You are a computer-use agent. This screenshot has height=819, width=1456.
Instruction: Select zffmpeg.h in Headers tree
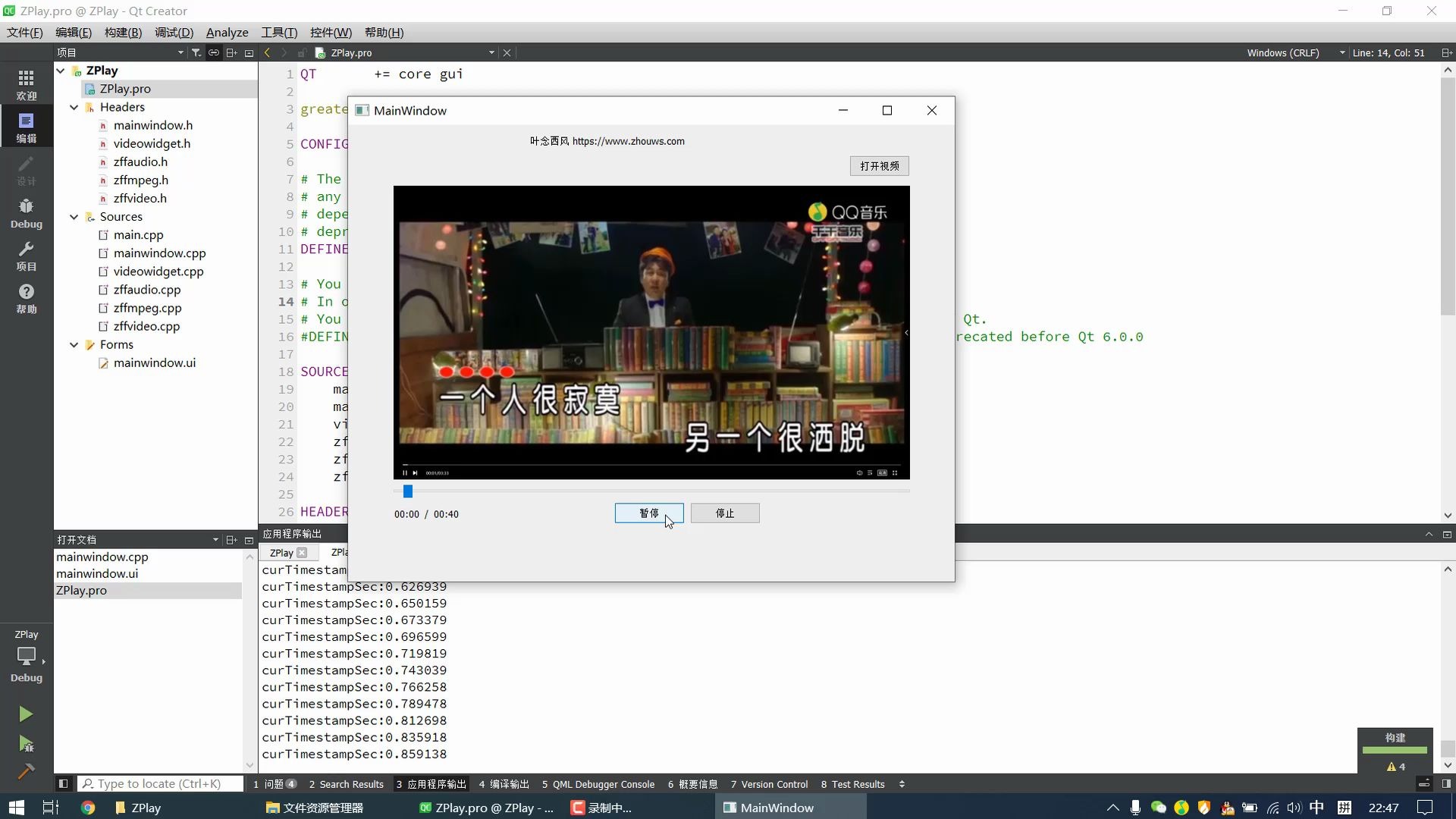140,180
